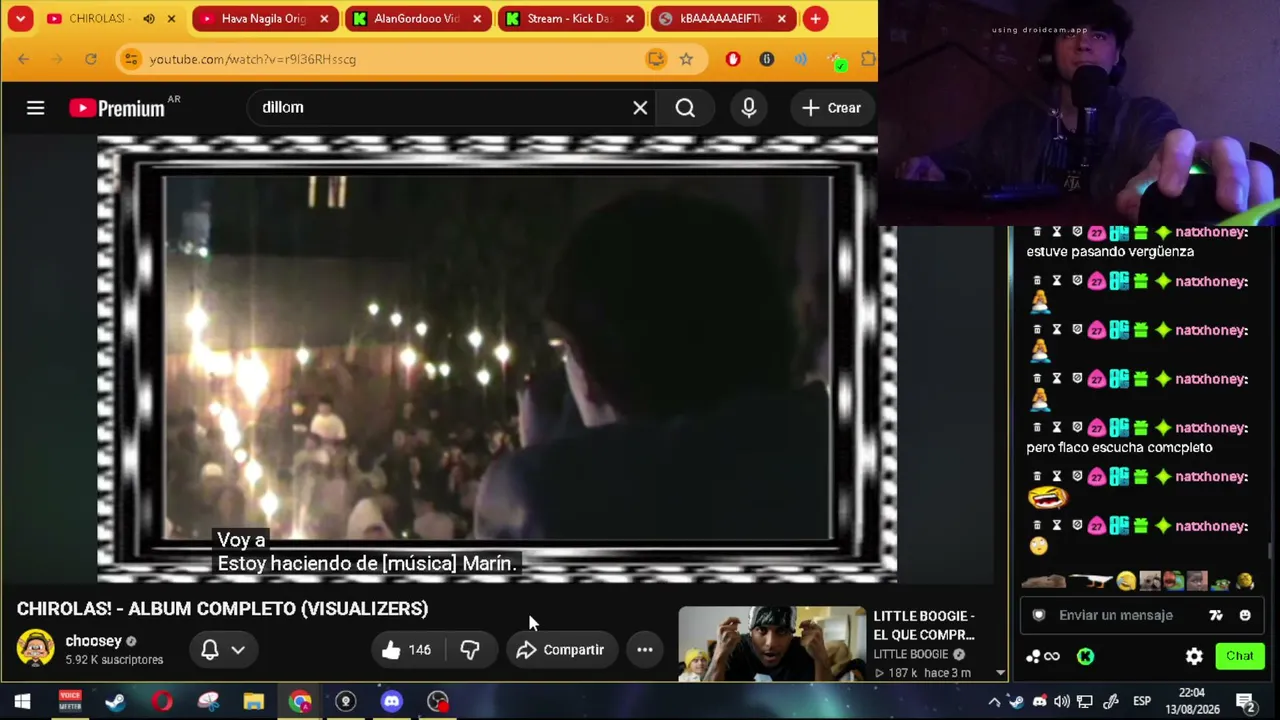The height and width of the screenshot is (720, 1280).
Task: Open the YouTube guide hamburger menu
Action: pyautogui.click(x=35, y=108)
